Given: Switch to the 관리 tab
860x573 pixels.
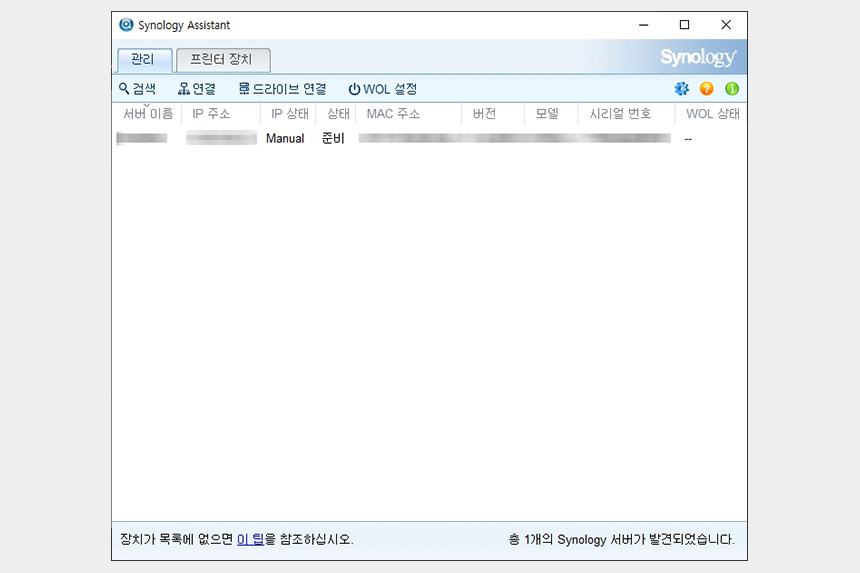Looking at the screenshot, I should tap(145, 60).
